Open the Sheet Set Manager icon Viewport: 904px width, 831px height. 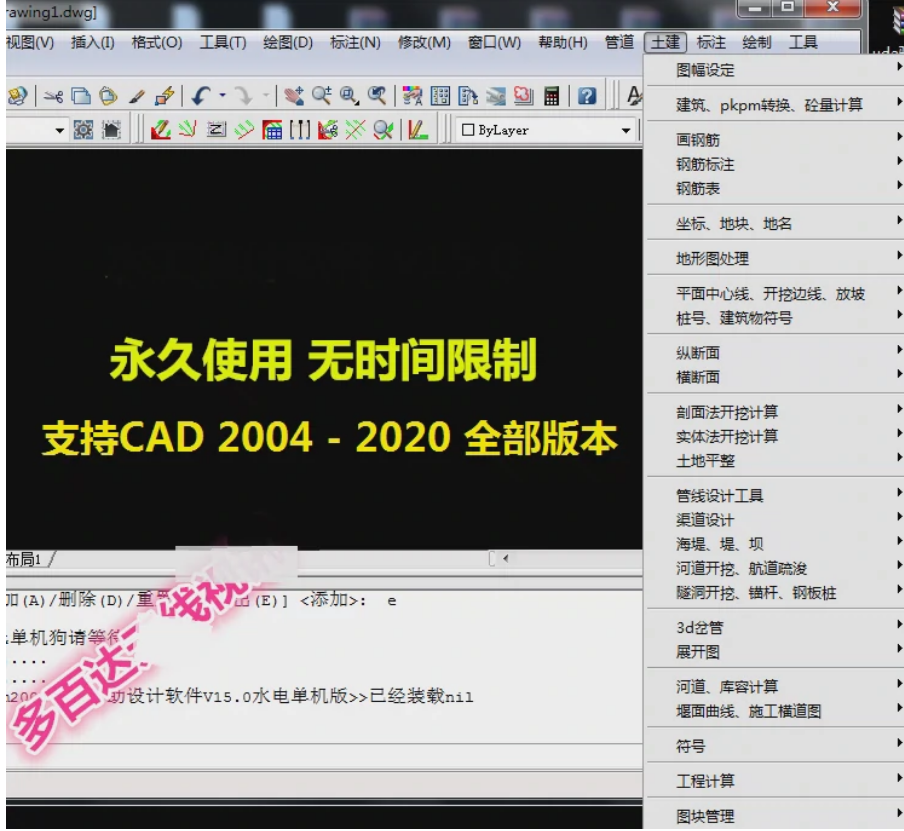pos(496,96)
